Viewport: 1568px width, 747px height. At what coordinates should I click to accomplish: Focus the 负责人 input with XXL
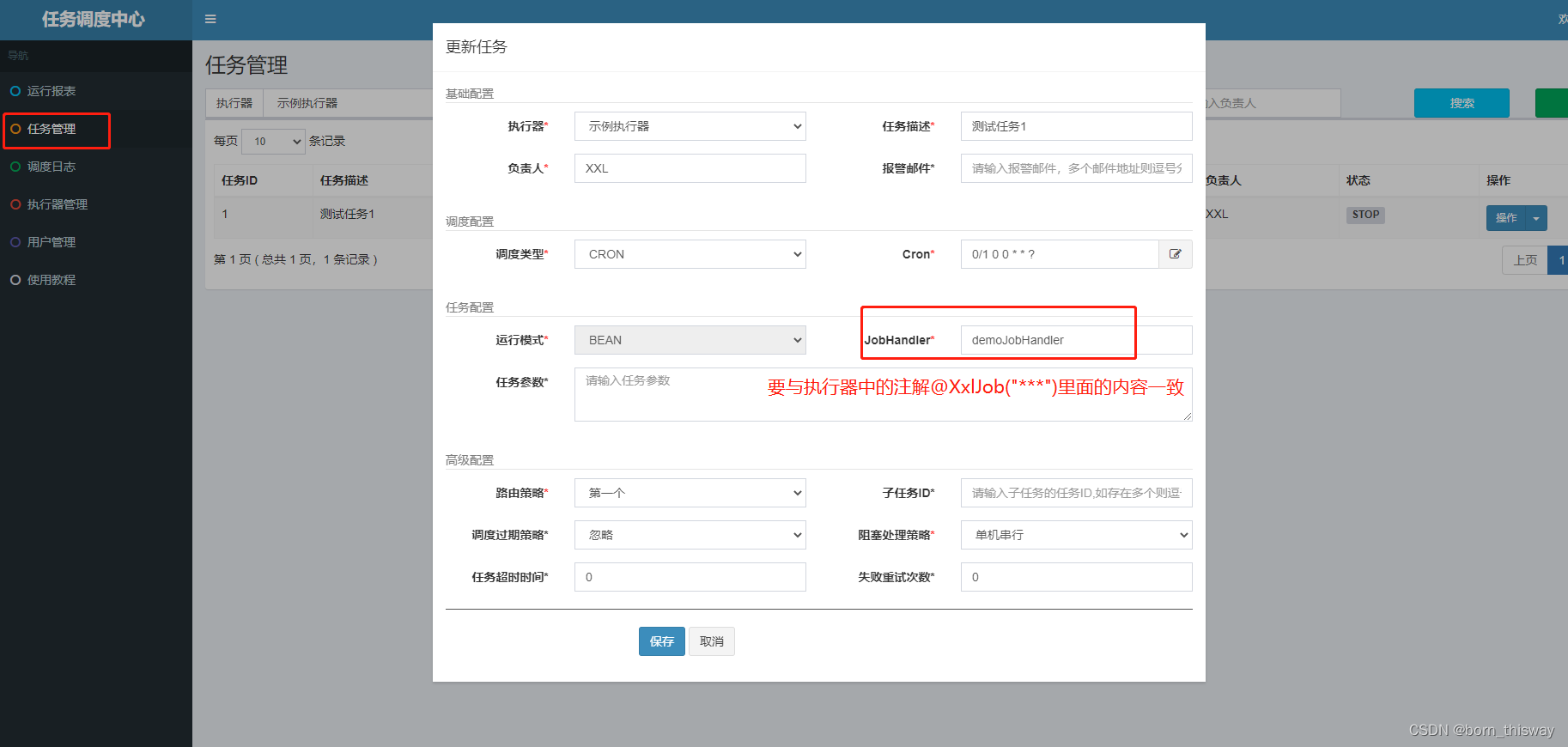click(690, 168)
